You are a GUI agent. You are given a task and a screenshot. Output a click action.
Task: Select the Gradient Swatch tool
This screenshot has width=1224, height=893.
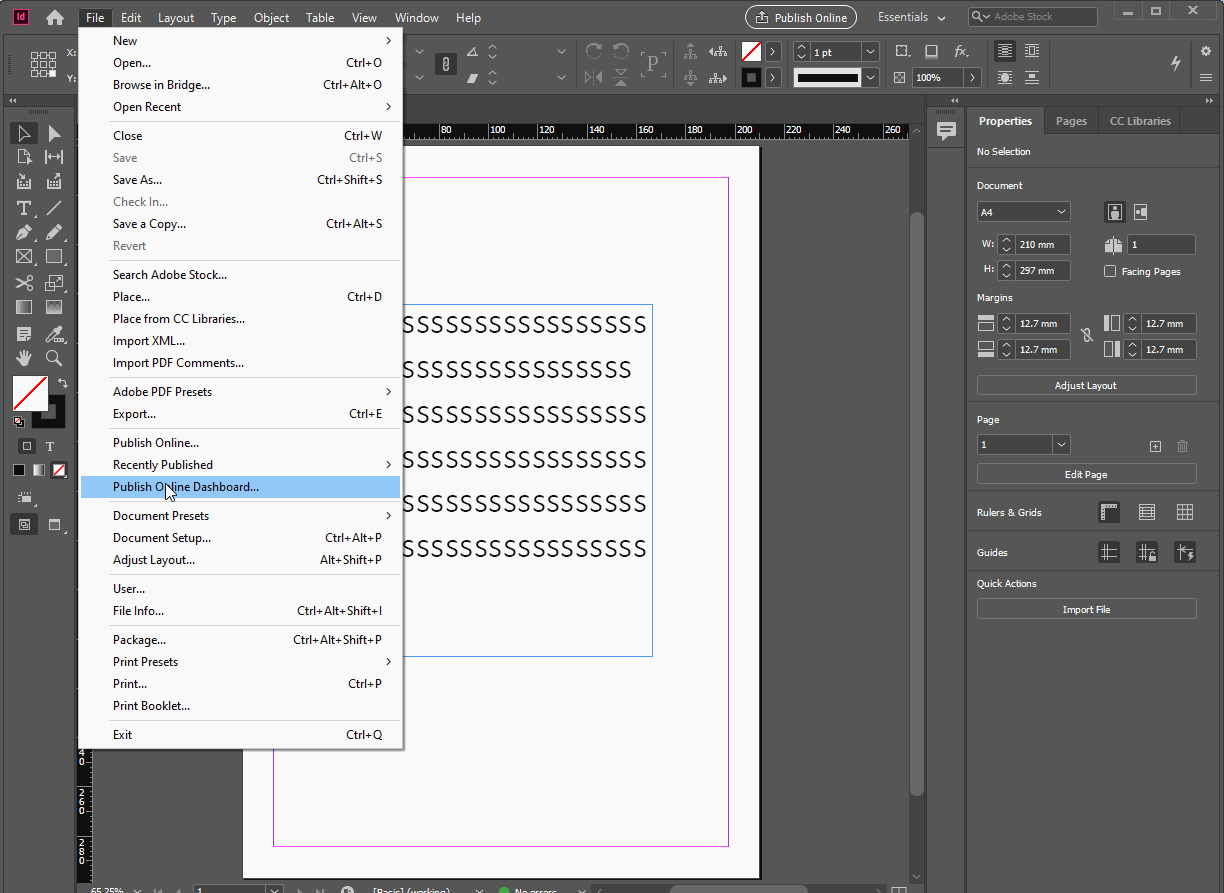point(24,307)
